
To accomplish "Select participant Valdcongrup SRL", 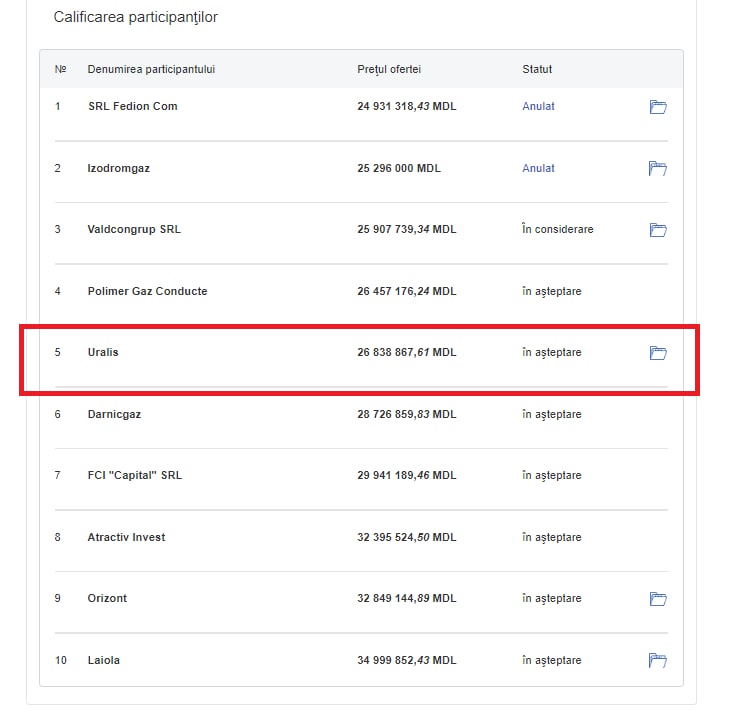I will pos(134,229).
